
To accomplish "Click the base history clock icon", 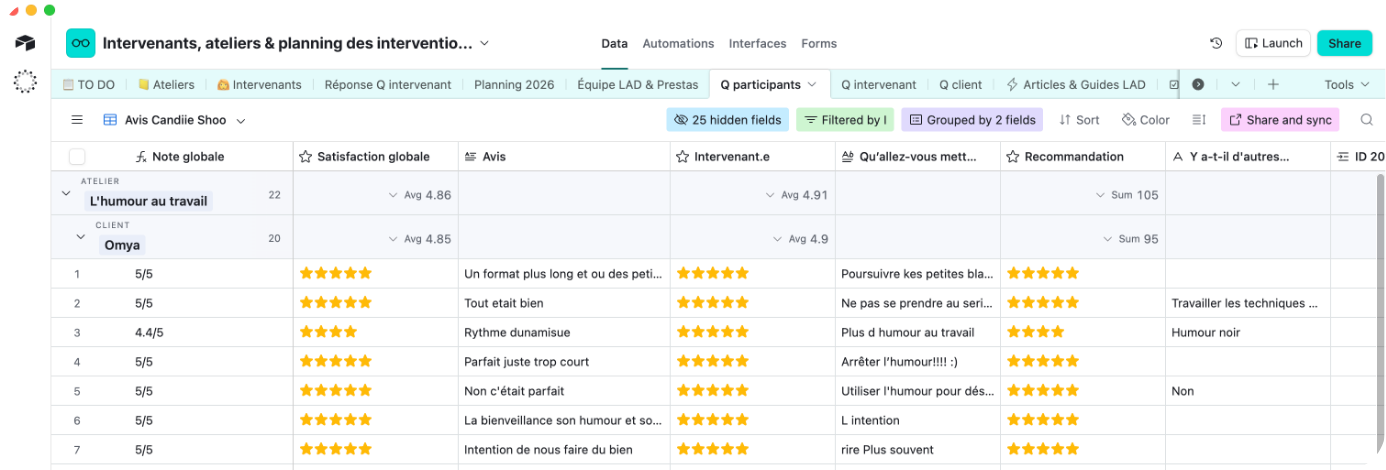I will (1216, 43).
